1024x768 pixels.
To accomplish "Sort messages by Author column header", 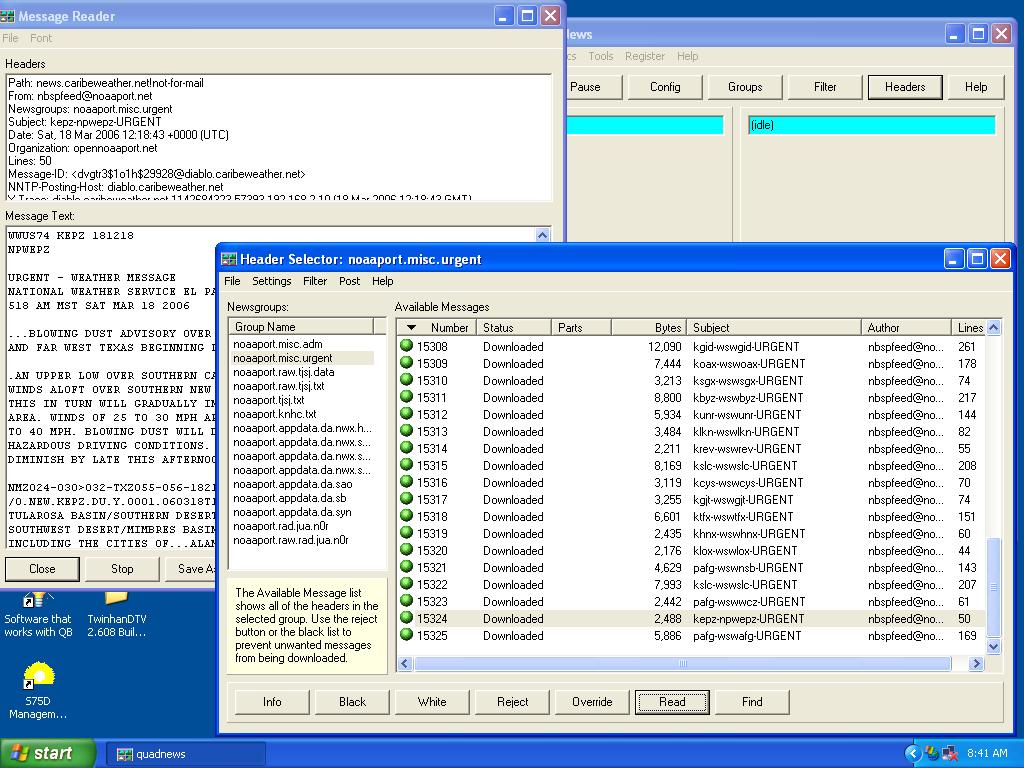I will pos(906,327).
